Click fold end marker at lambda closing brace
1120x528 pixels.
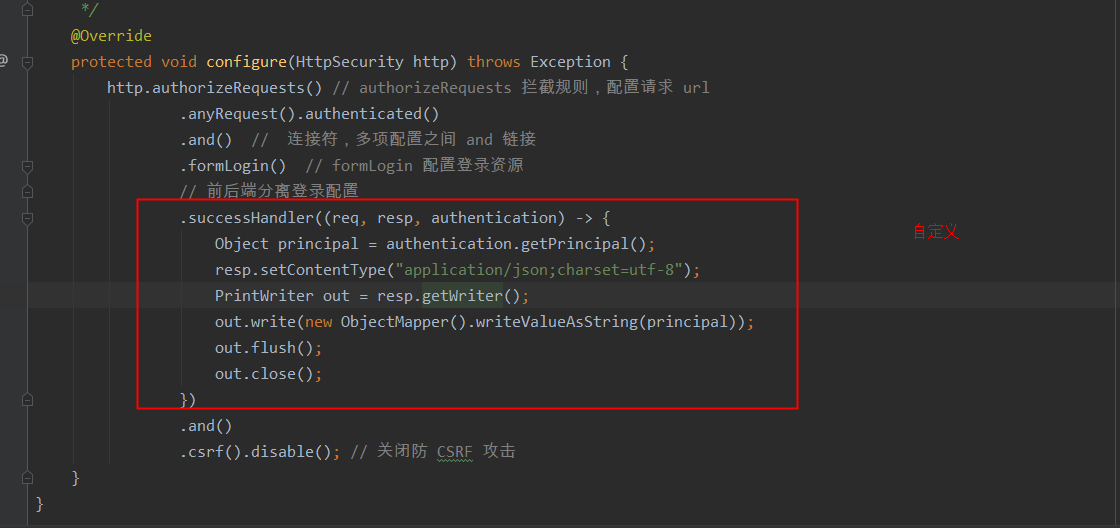(x=27, y=399)
